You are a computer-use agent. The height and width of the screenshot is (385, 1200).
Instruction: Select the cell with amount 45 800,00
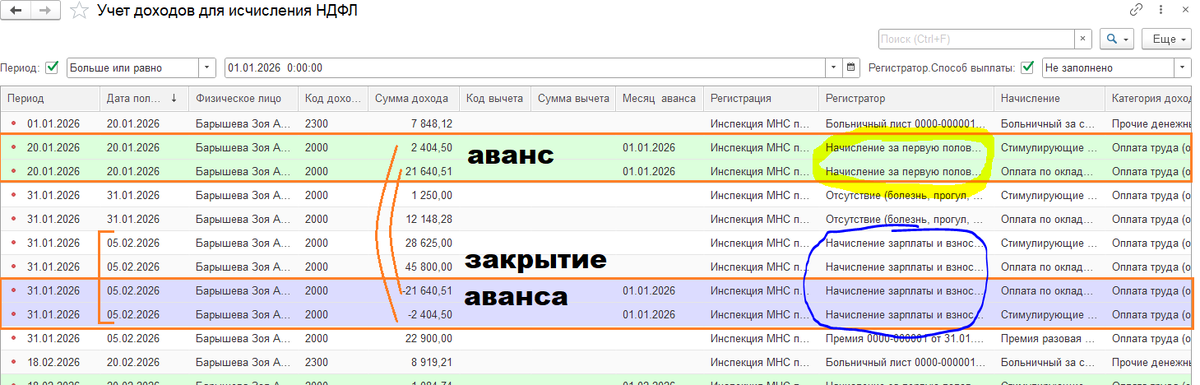click(x=413, y=267)
